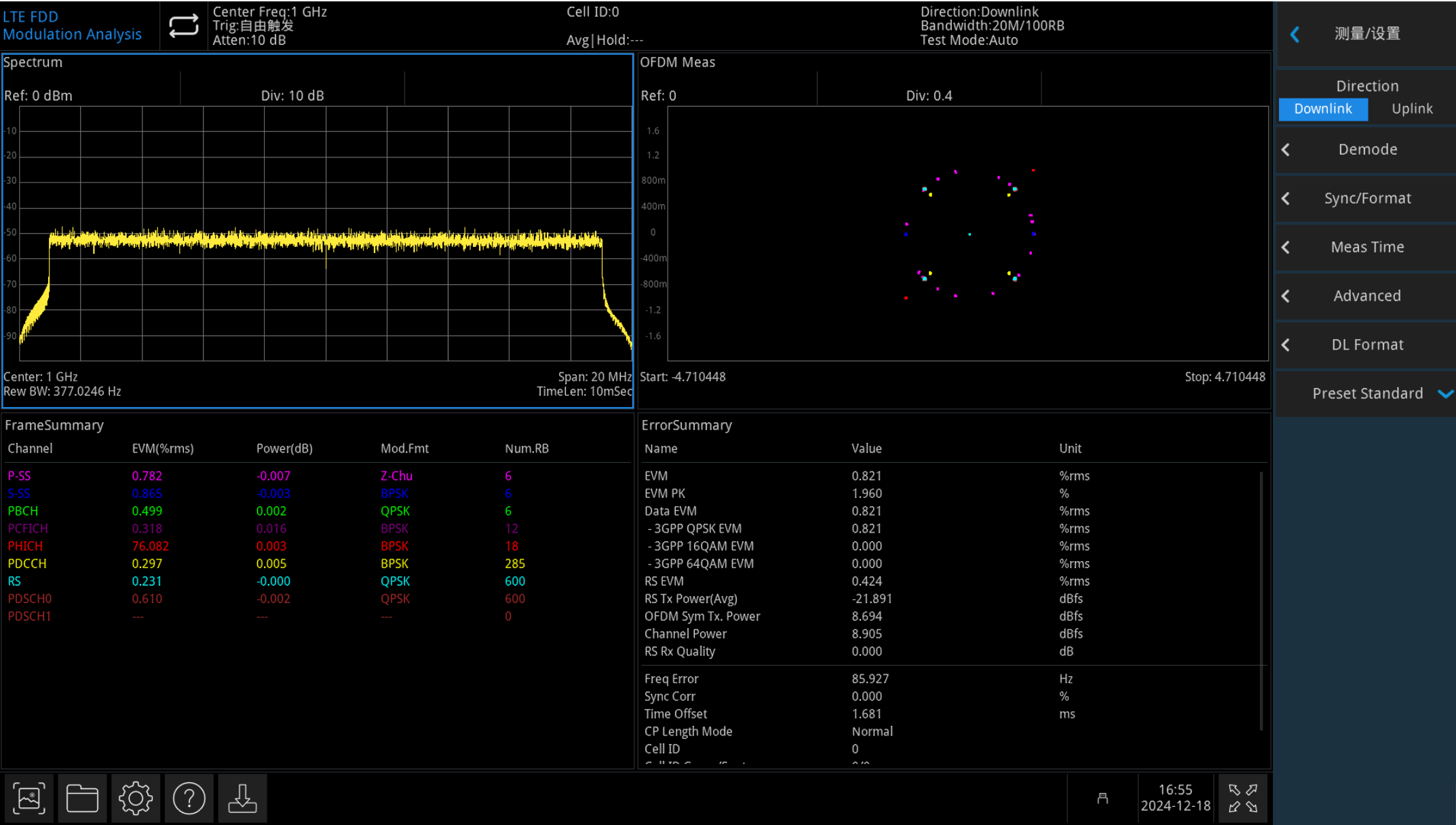Click the Trig:自由触发 trigger readout

click(x=252, y=26)
